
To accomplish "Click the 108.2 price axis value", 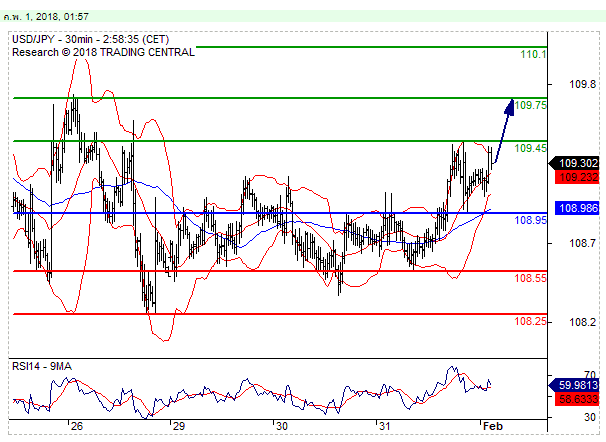I will pos(582,322).
